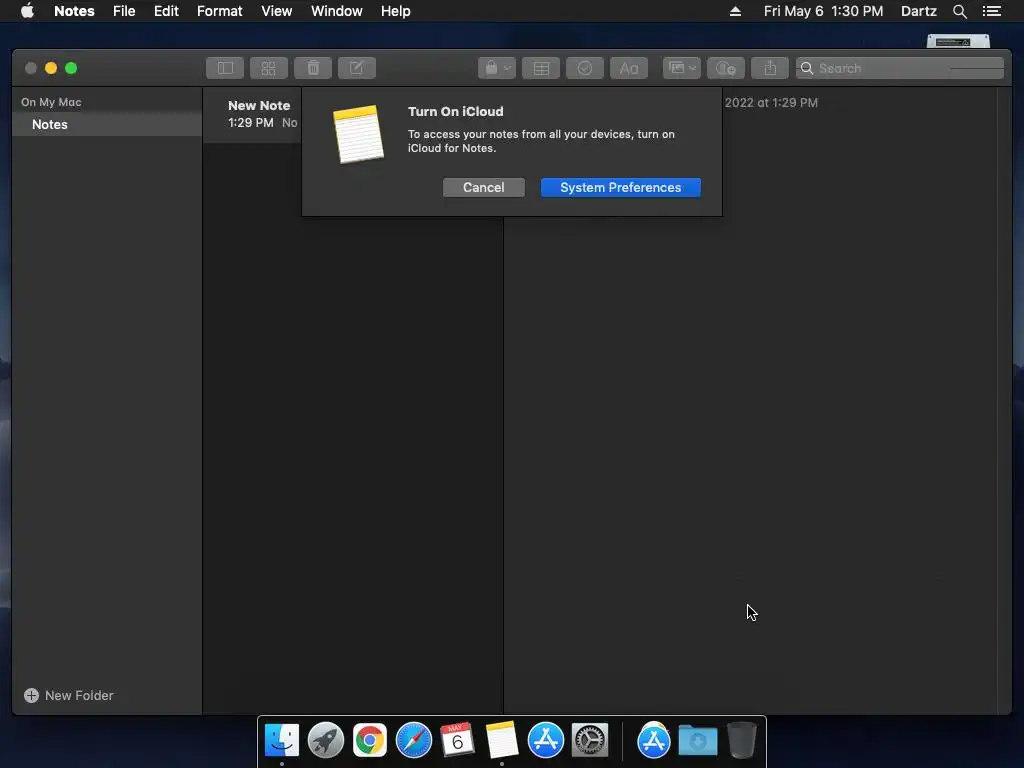
Task: Add a checklist with checkmark icon
Action: pyautogui.click(x=584, y=68)
